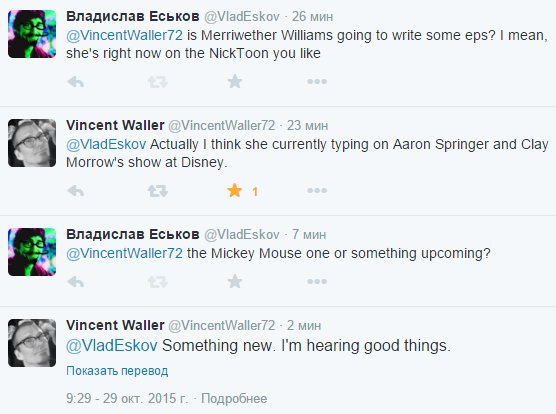
Task: Retweet the Merriwether Williams question tweet
Action: pyautogui.click(x=157, y=82)
